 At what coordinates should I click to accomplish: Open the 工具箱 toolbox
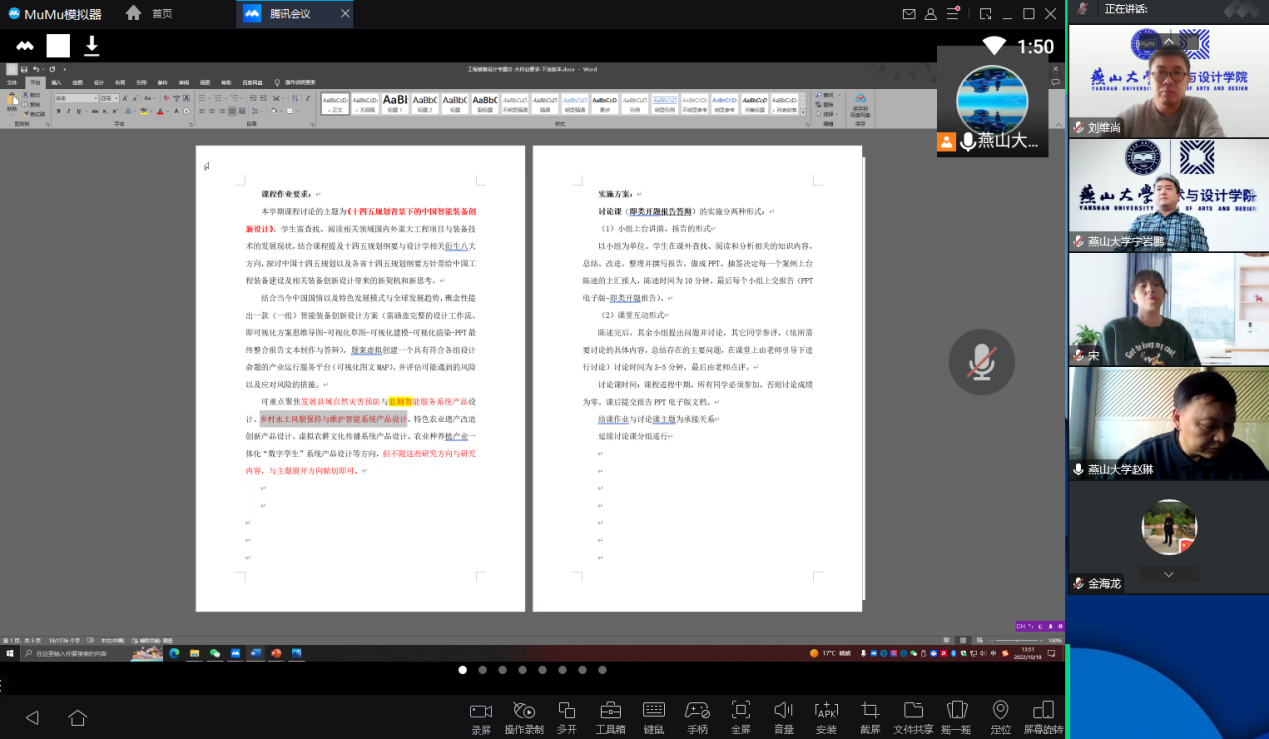[610, 711]
